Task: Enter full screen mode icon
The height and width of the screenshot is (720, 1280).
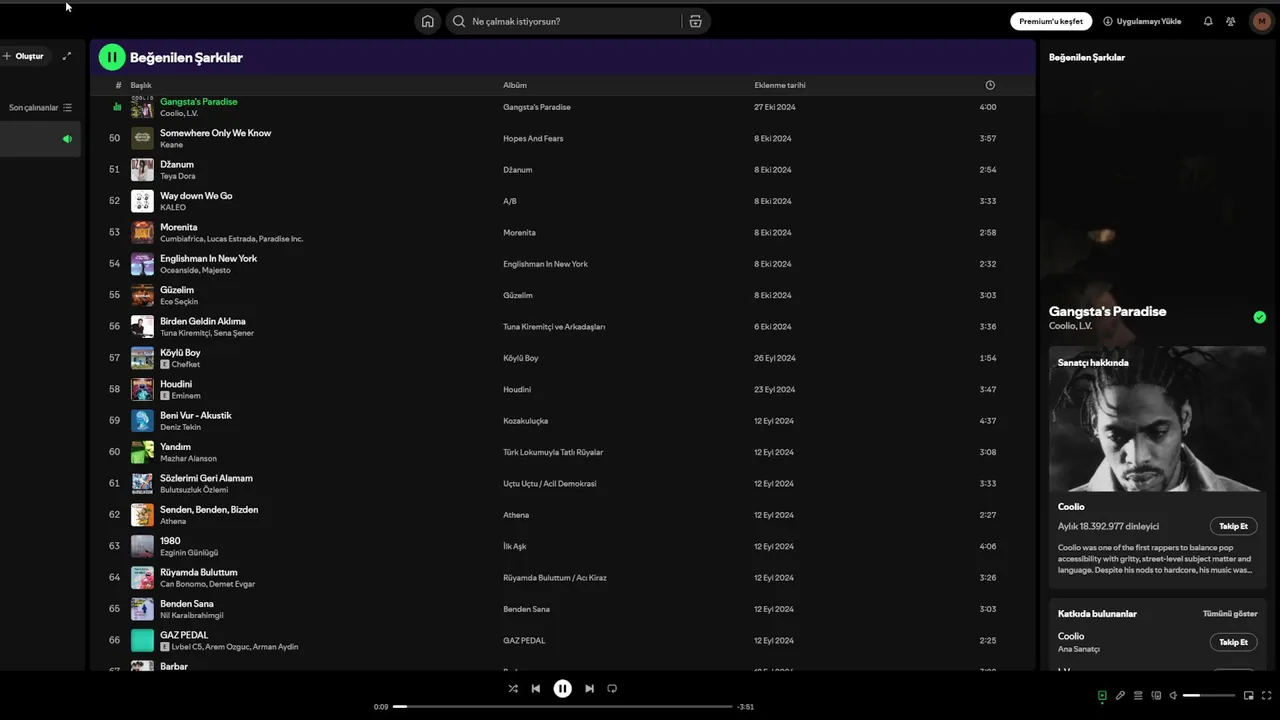Action: [x=1266, y=695]
